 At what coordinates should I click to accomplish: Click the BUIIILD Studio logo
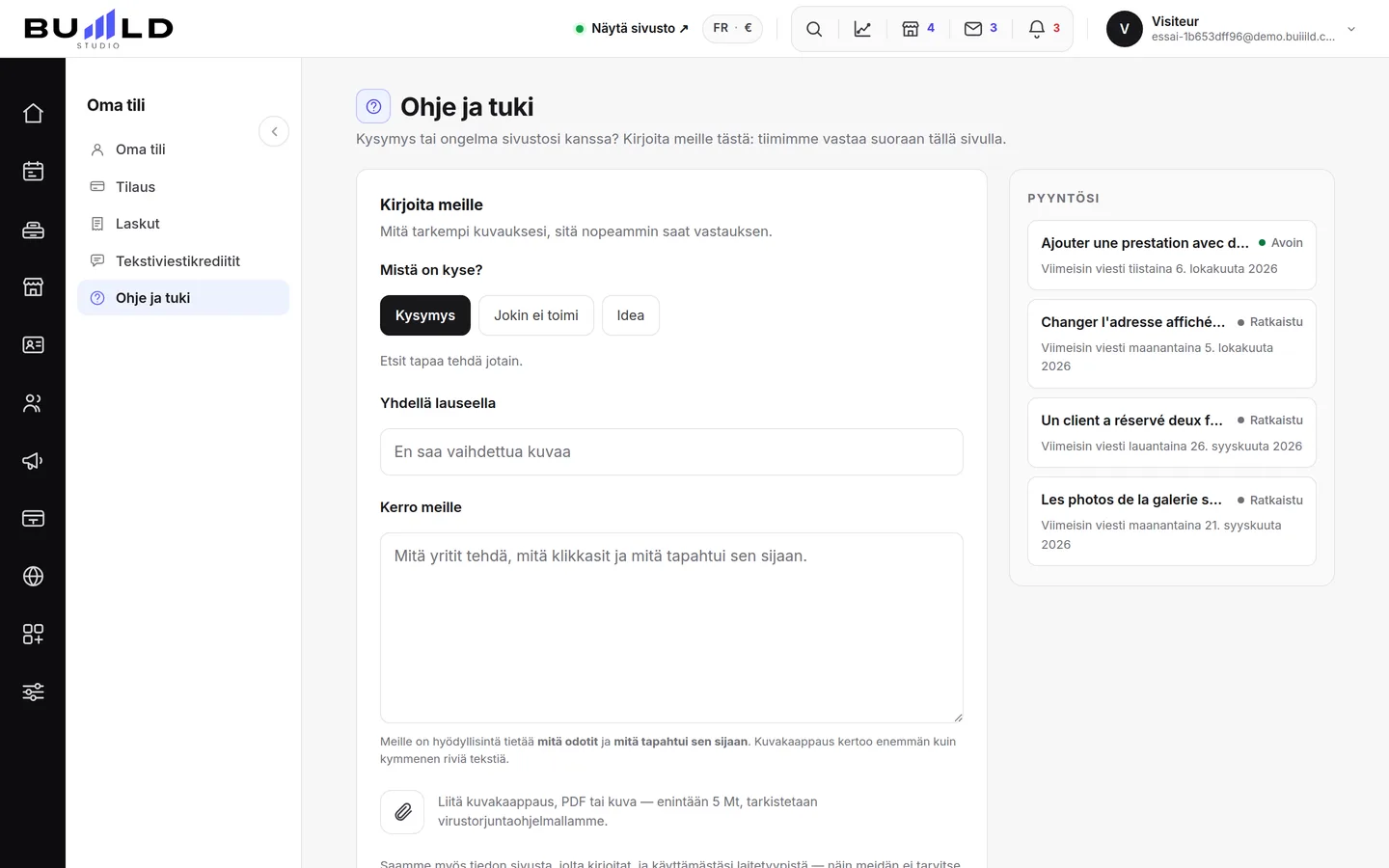(x=98, y=29)
